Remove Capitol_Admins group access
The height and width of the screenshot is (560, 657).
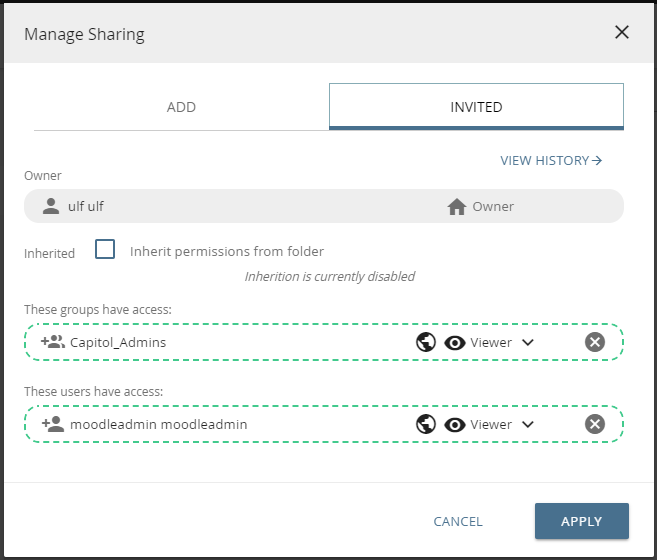tap(595, 342)
